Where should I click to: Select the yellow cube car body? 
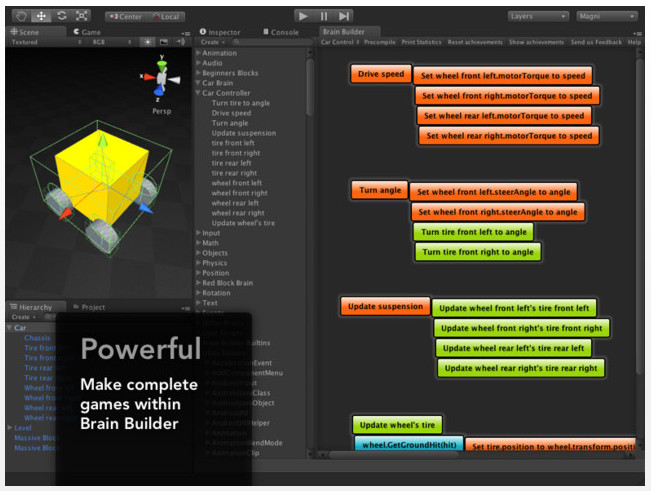[102, 176]
